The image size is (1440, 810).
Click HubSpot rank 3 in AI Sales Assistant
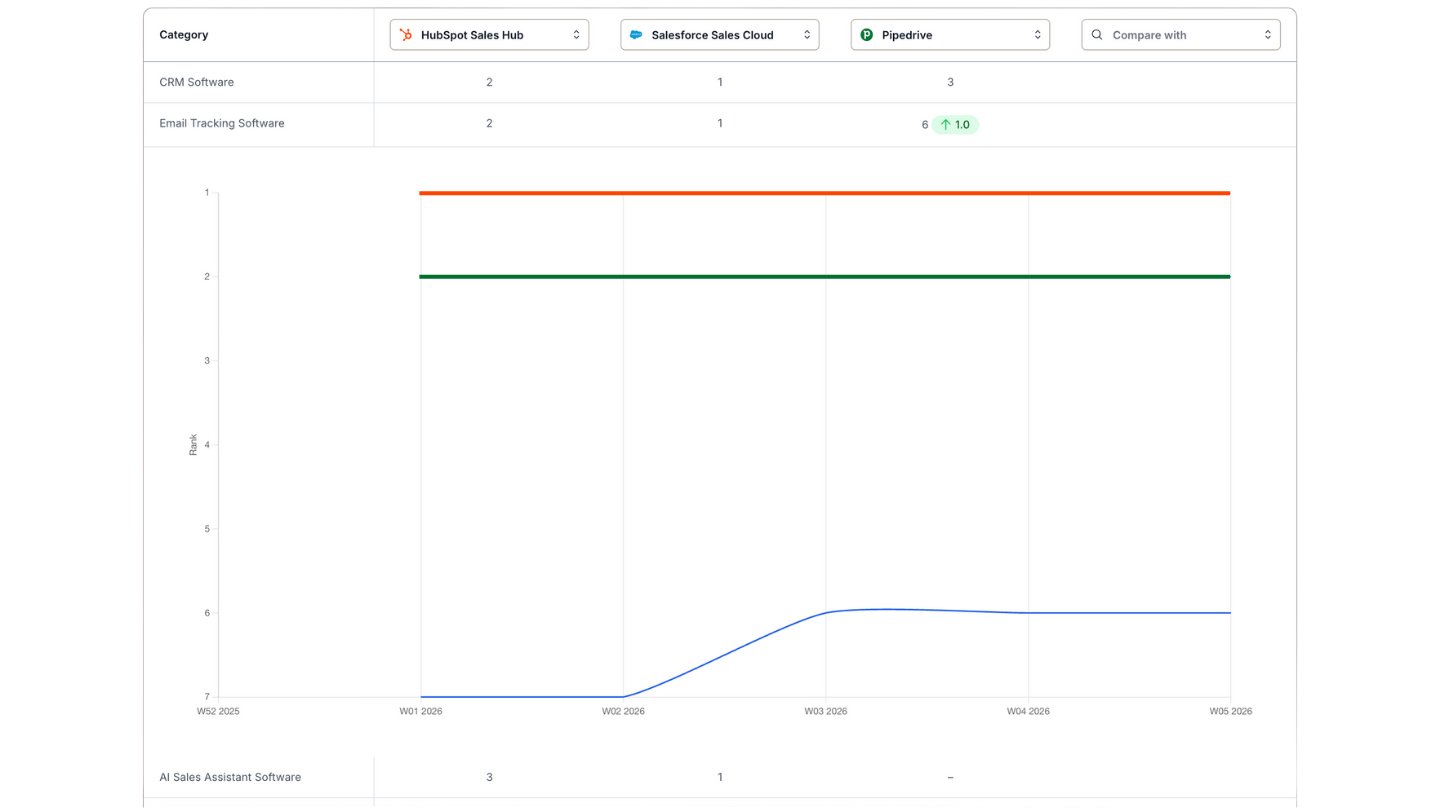coord(489,777)
